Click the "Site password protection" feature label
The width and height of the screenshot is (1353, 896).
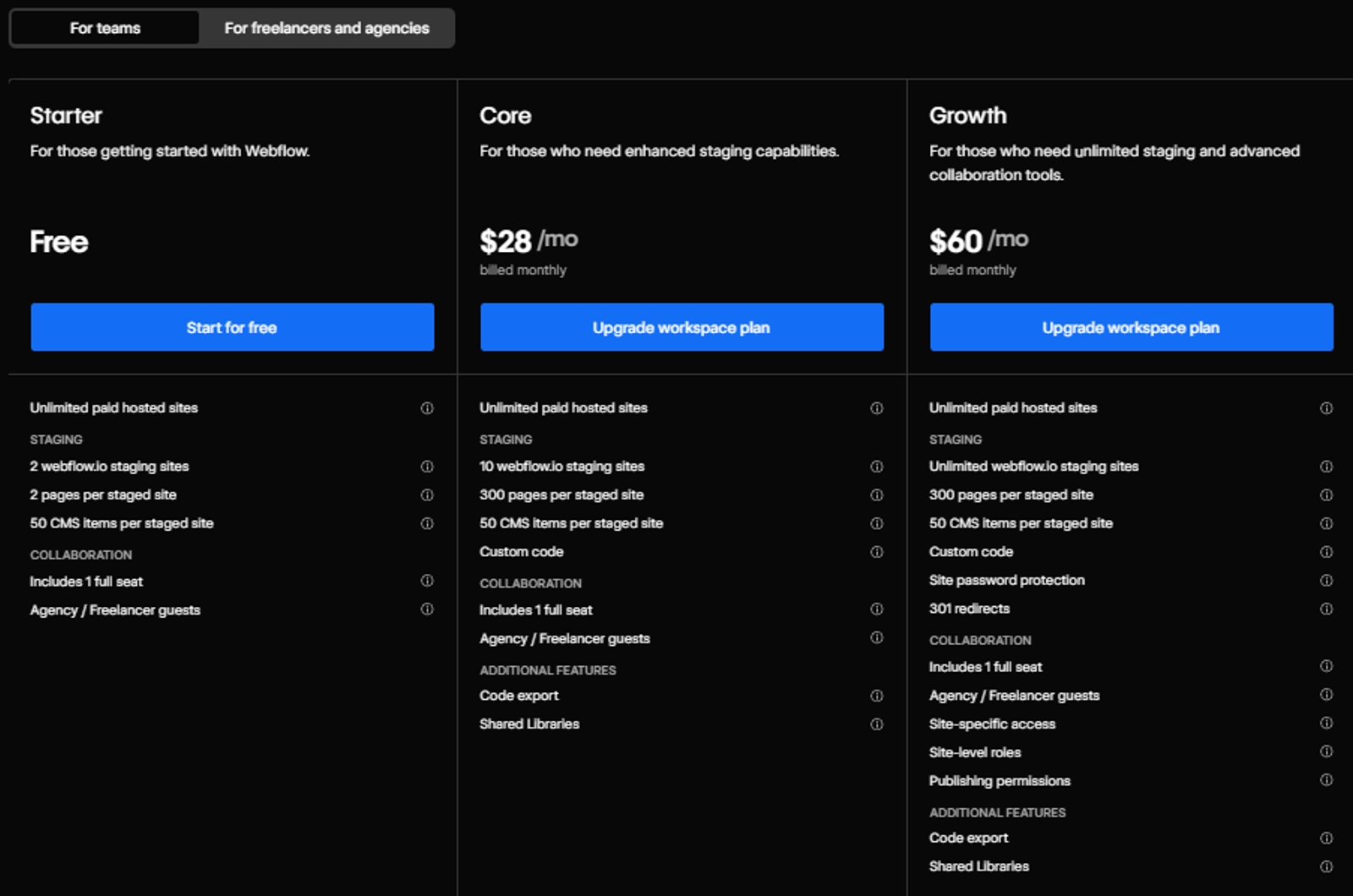[x=1007, y=581]
